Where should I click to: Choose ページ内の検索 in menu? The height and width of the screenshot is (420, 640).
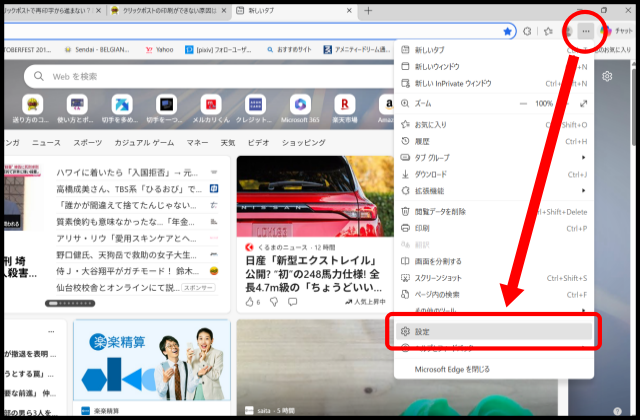494,294
